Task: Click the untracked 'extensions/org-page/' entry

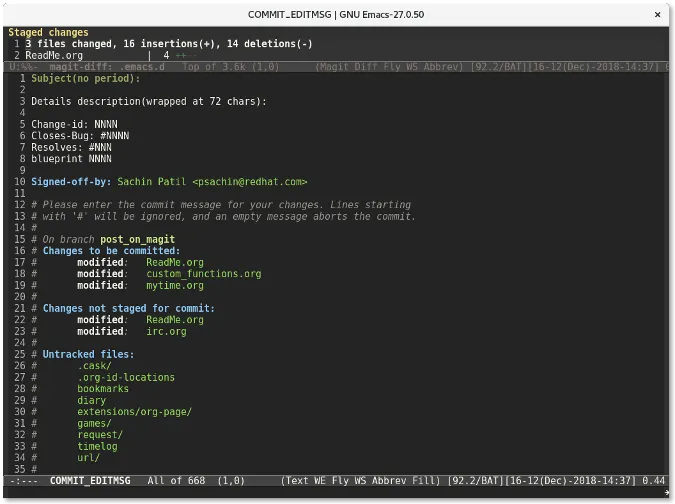Action: (x=134, y=412)
